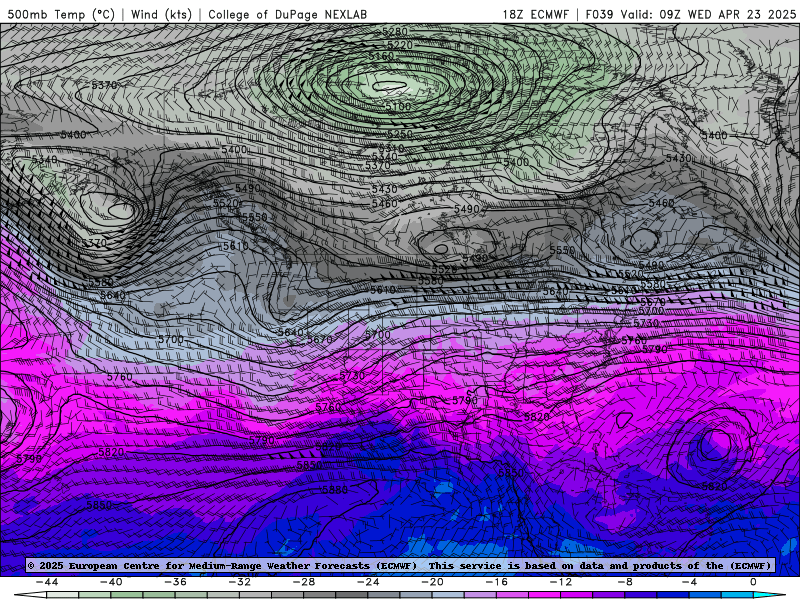
Task: Click the 5310 height contour label
Action: 391,148
